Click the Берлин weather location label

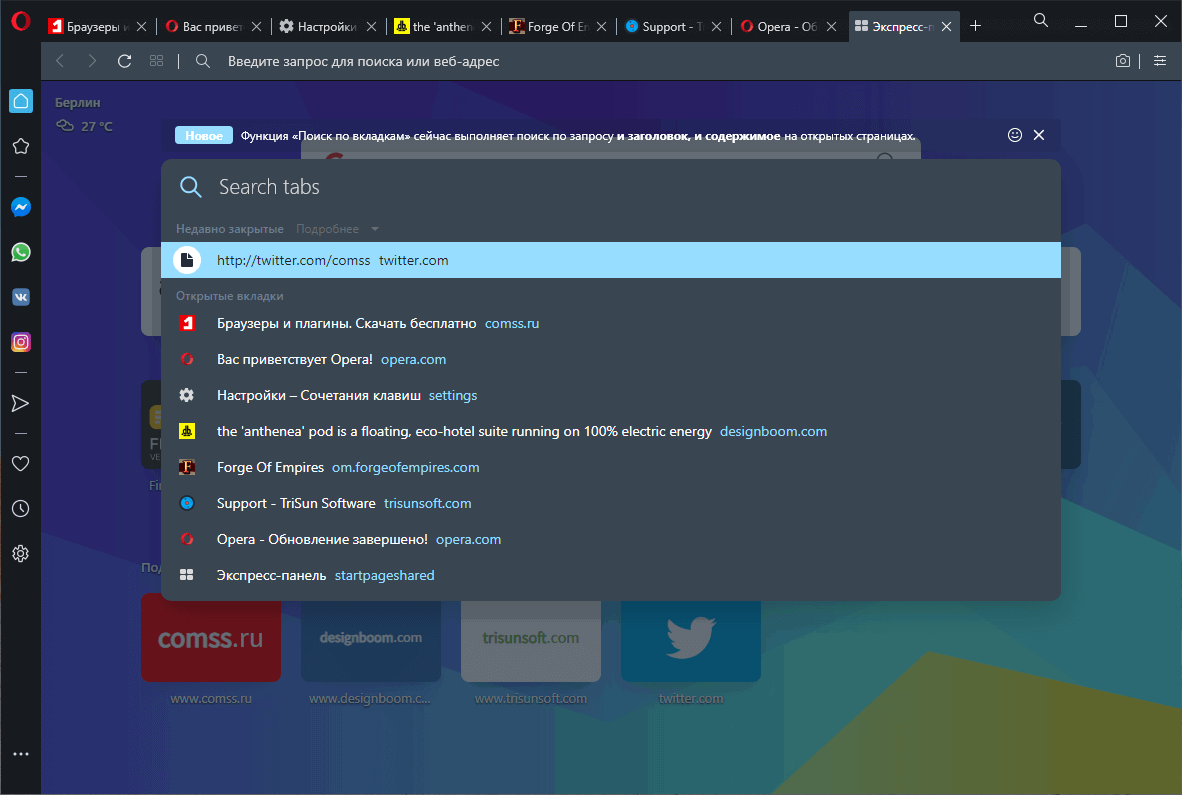coord(78,102)
